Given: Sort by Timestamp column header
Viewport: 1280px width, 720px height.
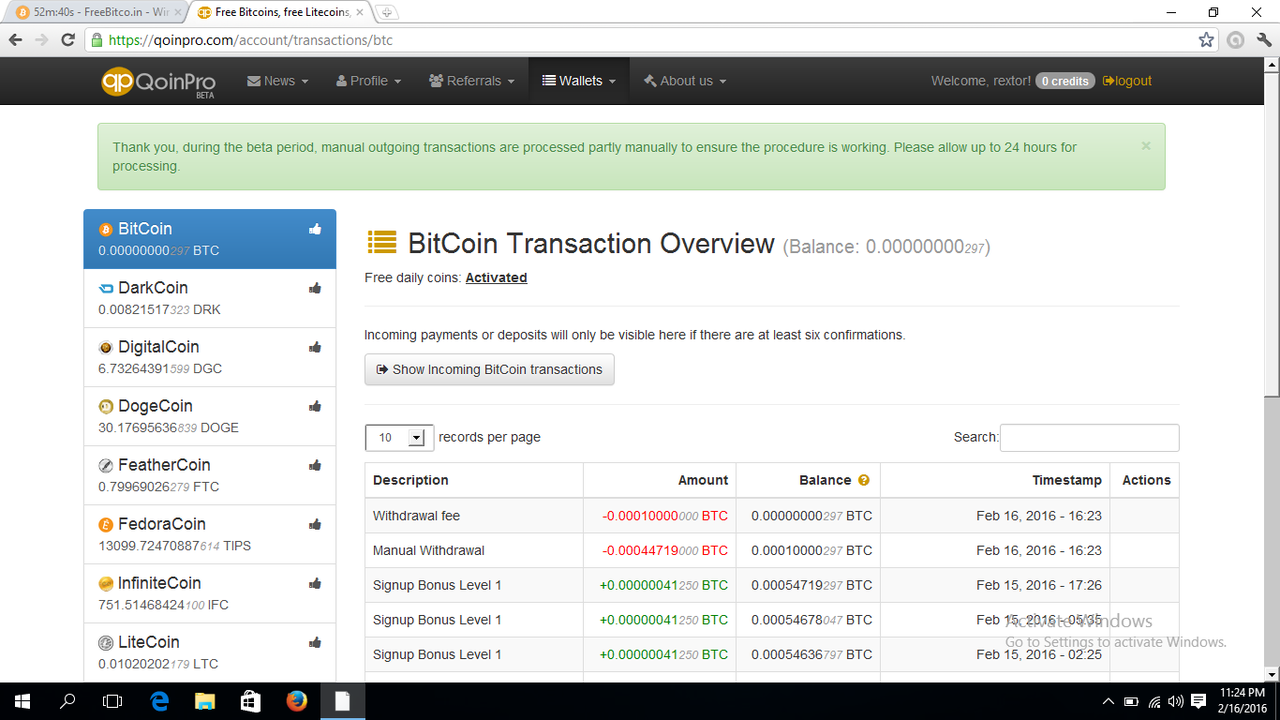Looking at the screenshot, I should pos(996,480).
